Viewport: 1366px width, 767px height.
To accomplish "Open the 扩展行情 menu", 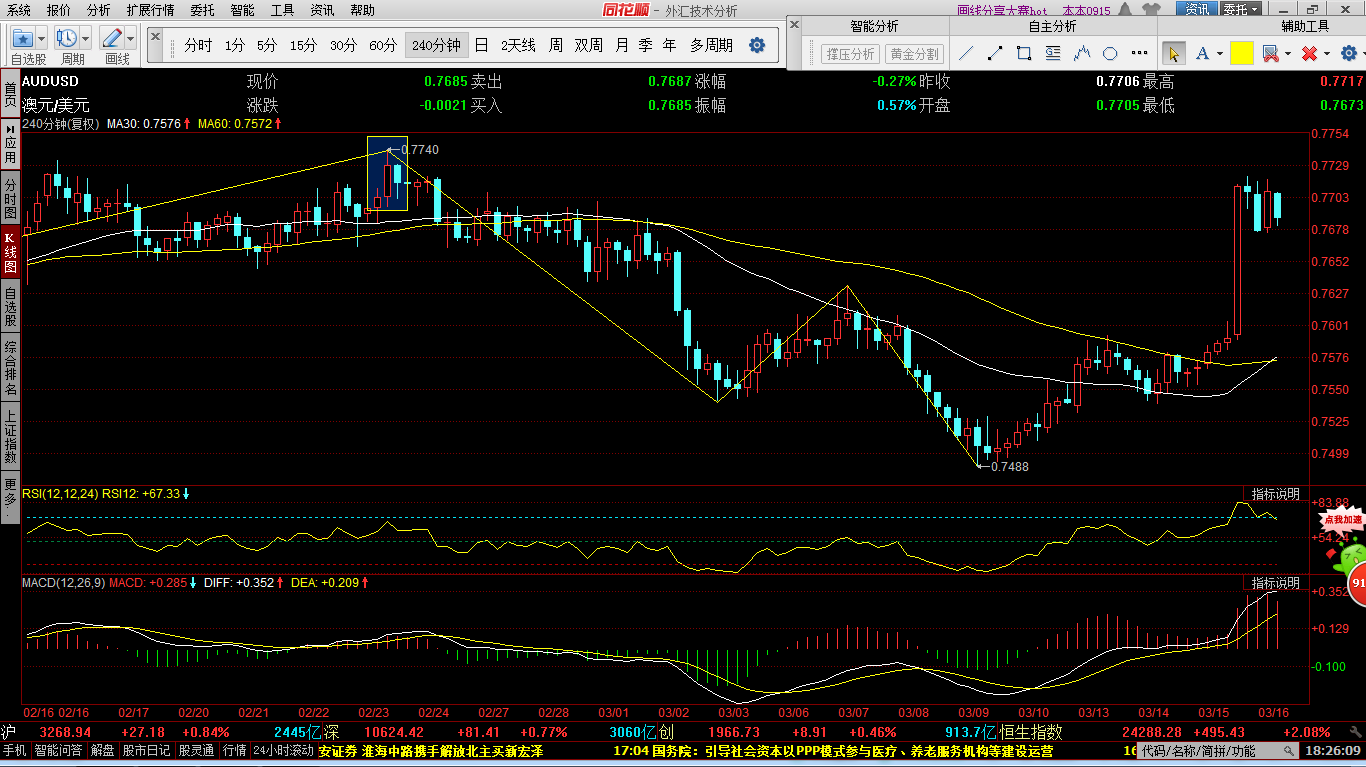I will coord(150,10).
